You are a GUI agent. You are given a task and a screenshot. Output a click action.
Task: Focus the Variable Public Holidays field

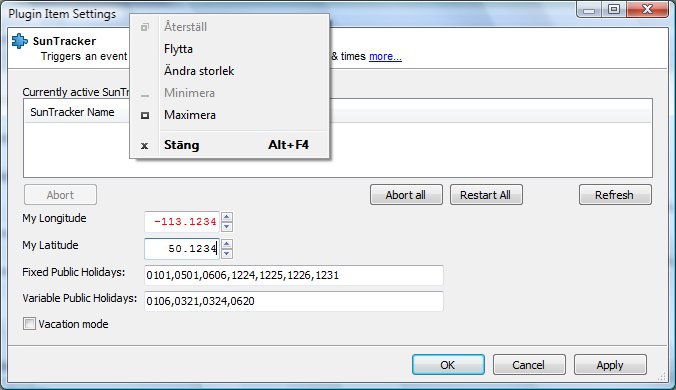(x=294, y=301)
